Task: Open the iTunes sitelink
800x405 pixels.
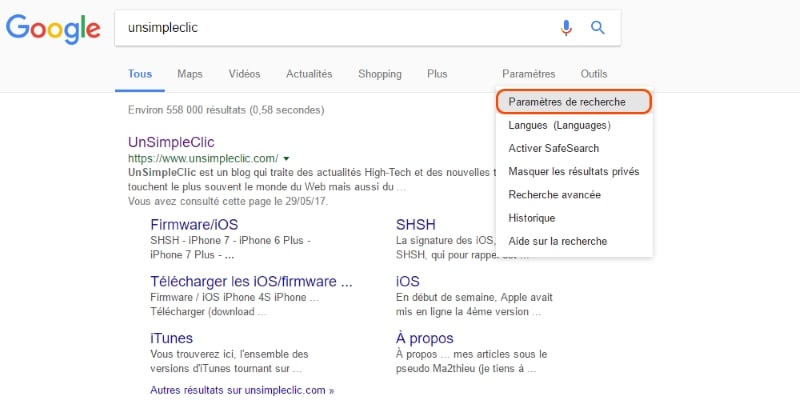Action: point(171,338)
